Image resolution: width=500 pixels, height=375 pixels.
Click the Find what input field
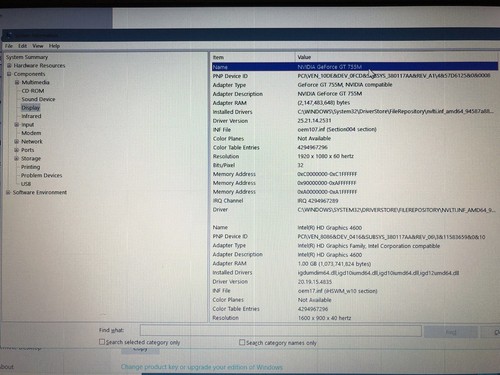(x=281, y=331)
